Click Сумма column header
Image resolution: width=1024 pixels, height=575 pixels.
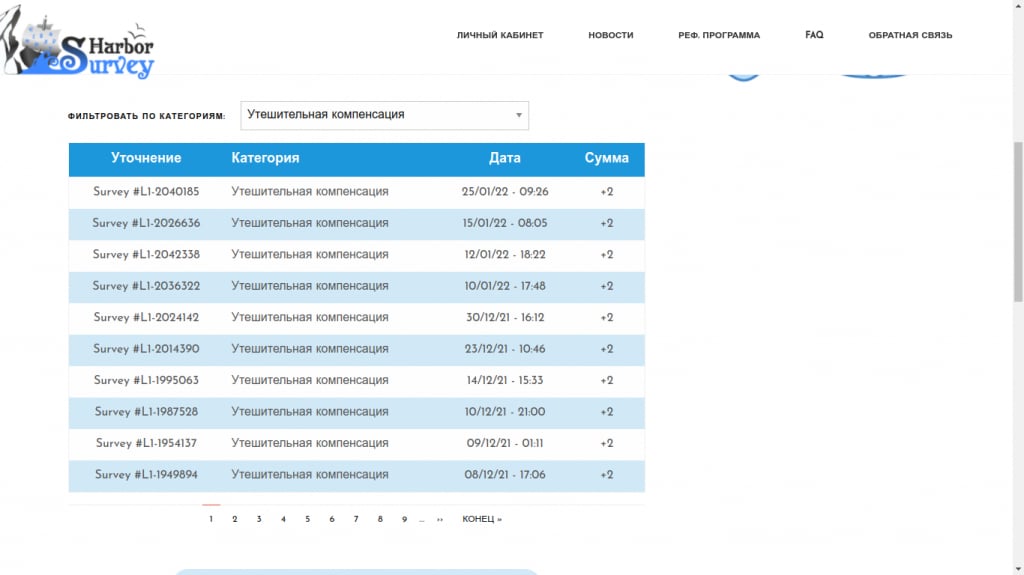607,158
